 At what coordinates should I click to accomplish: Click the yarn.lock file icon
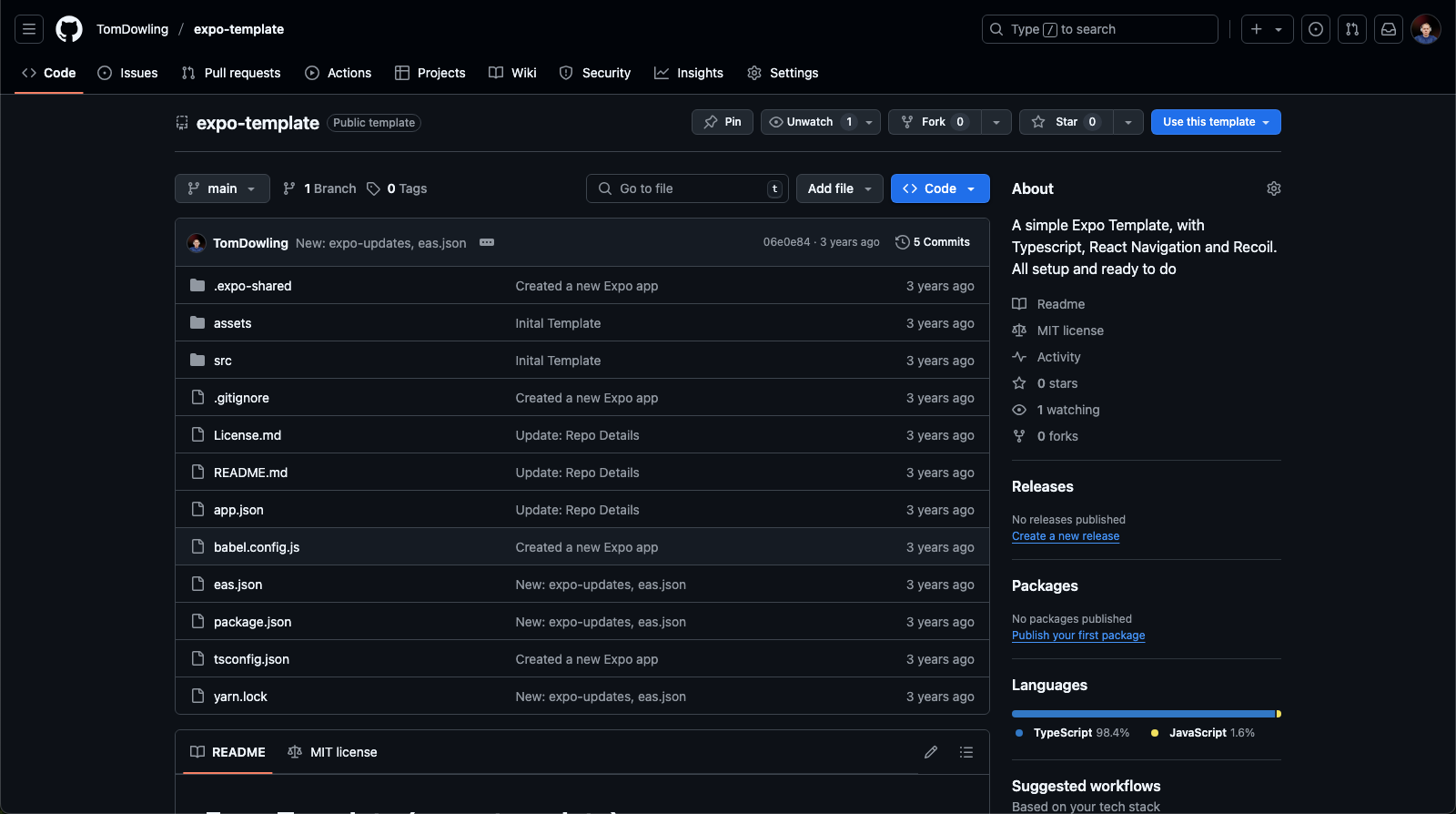(x=197, y=697)
